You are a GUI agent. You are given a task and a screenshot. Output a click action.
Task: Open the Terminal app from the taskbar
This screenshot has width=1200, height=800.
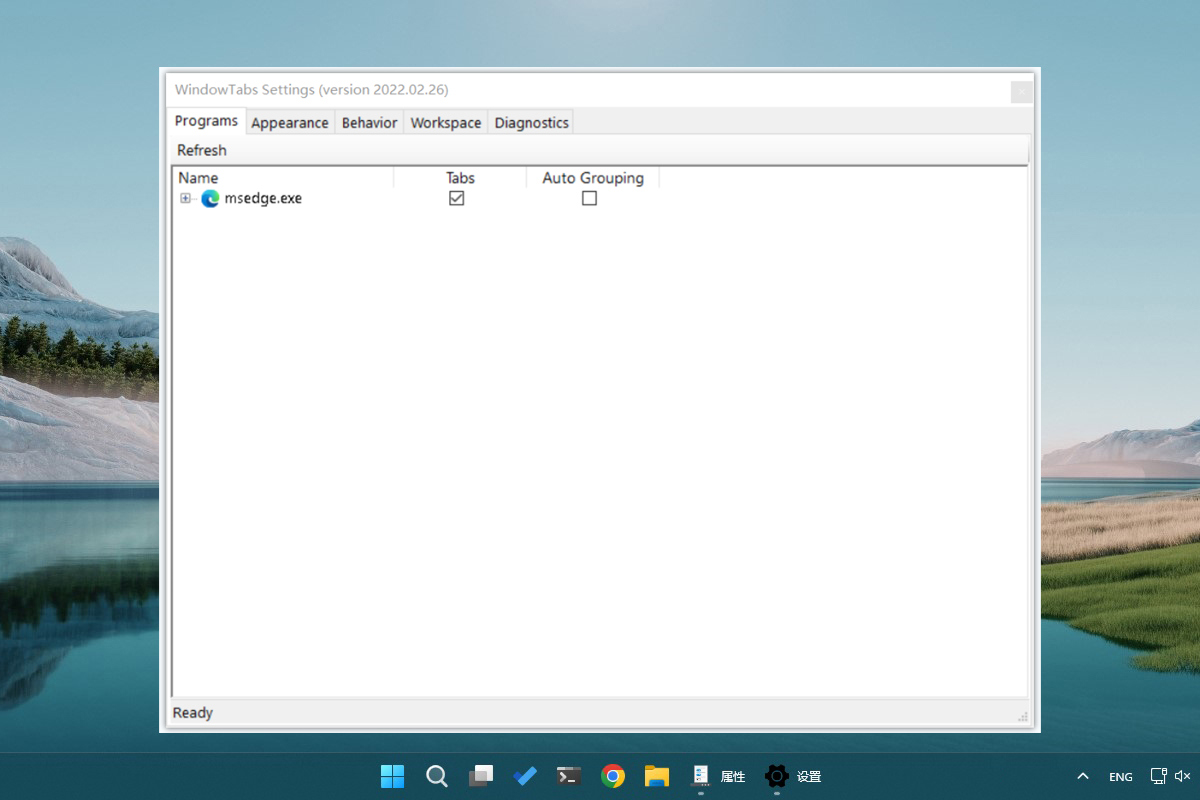pyautogui.click(x=569, y=776)
